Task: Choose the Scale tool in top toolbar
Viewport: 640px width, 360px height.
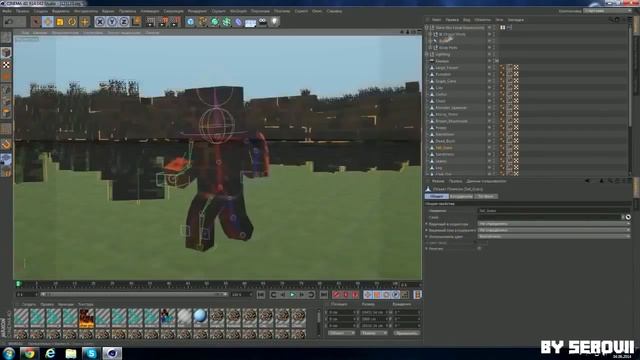Action: [60, 22]
